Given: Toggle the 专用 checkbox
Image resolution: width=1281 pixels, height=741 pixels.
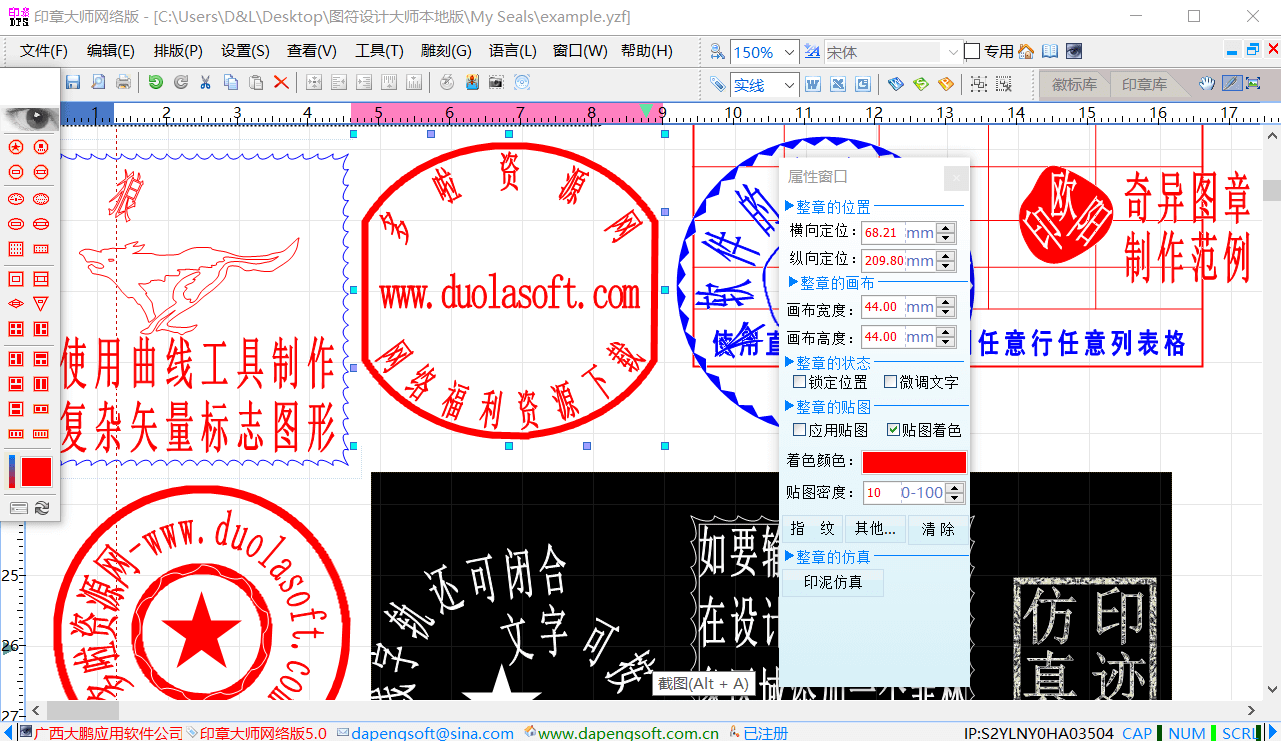Looking at the screenshot, I should point(972,51).
